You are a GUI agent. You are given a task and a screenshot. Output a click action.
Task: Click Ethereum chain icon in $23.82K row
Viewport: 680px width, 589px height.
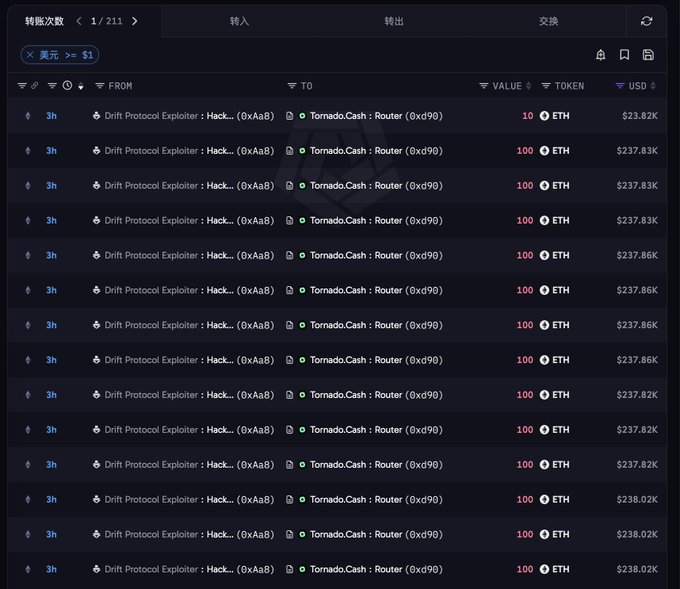pyautogui.click(x=28, y=116)
